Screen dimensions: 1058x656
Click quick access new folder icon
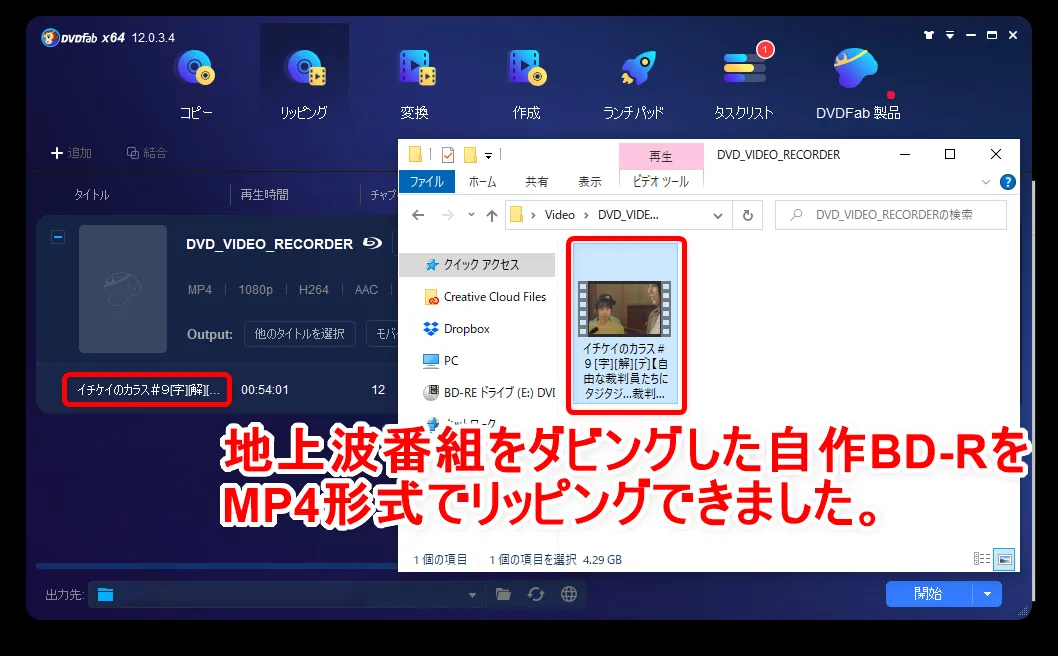[470, 155]
